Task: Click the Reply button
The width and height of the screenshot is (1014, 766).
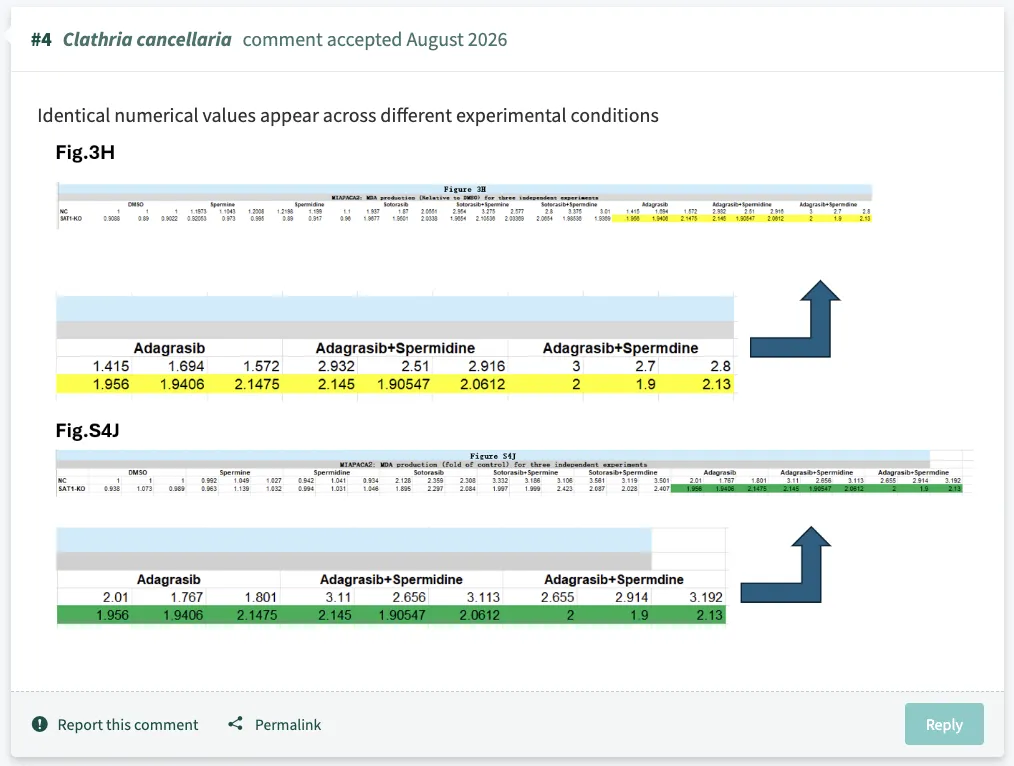Action: click(x=944, y=724)
